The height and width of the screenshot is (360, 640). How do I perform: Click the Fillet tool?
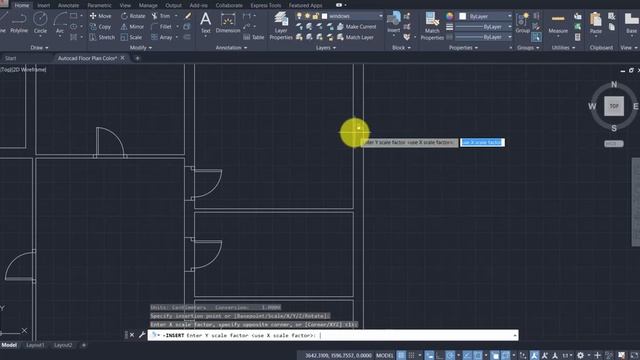click(x=161, y=27)
